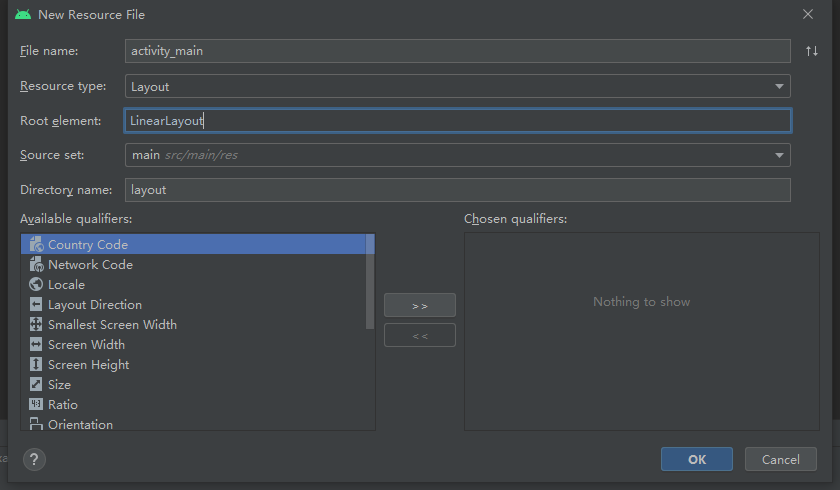Click the Screen Height icon
Viewport: 840px width, 490px height.
click(36, 365)
